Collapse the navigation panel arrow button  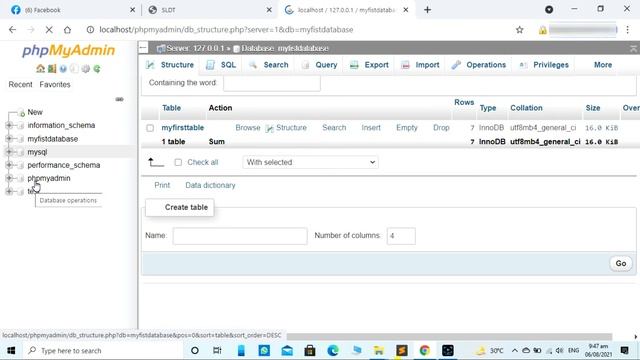coord(143,48)
